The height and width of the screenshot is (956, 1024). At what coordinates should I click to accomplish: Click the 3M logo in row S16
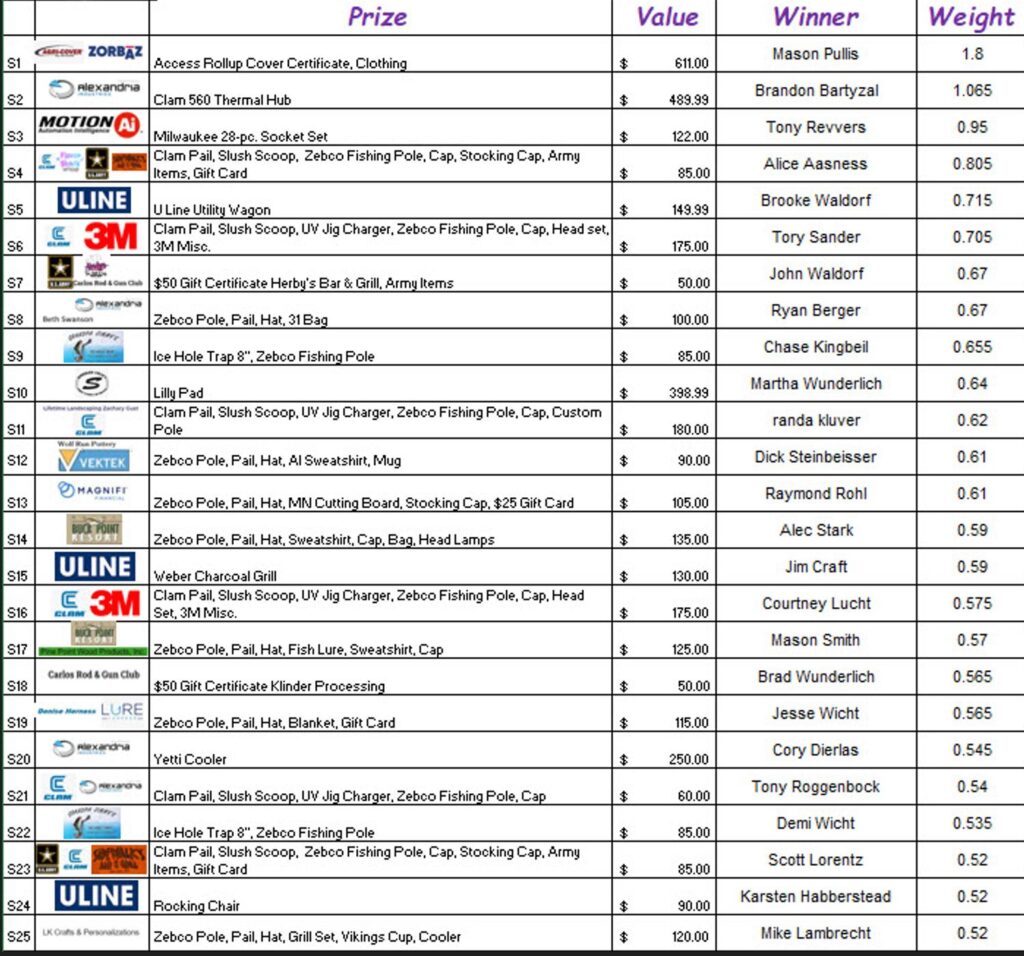pyautogui.click(x=114, y=603)
